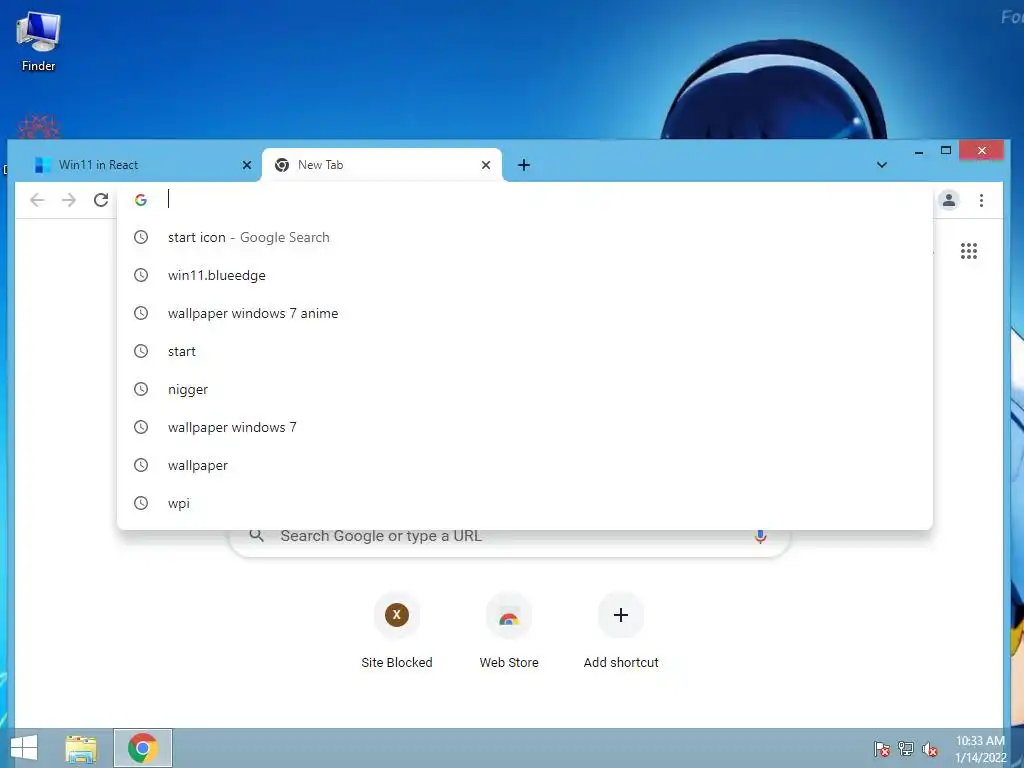Click the network tray icon
1024x768 pixels.
pyautogui.click(x=906, y=748)
